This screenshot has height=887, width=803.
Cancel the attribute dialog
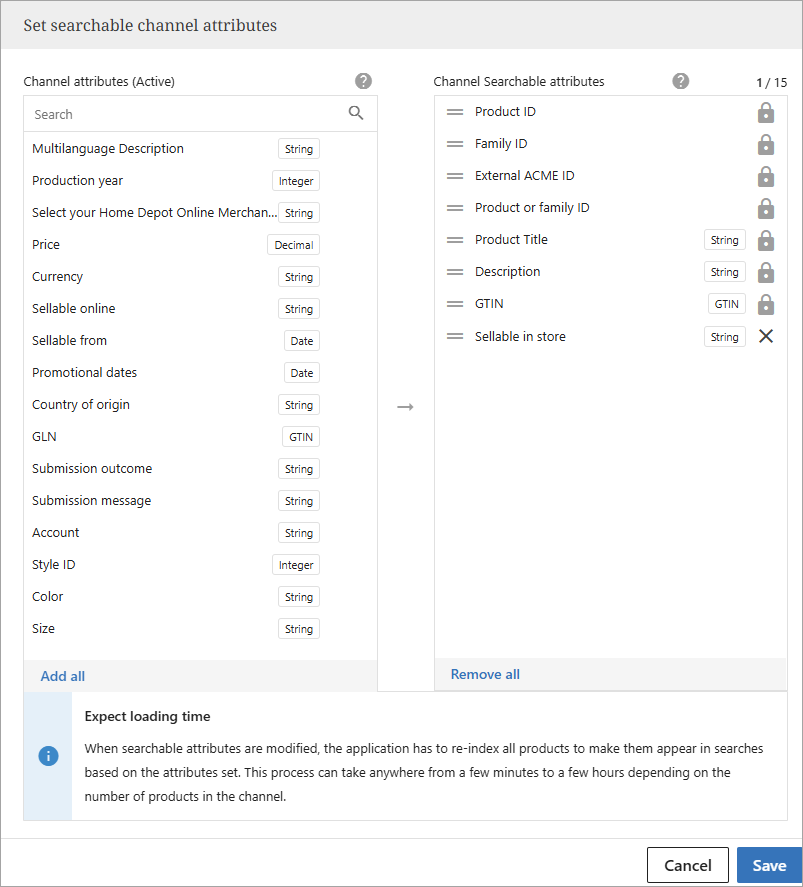tap(687, 865)
